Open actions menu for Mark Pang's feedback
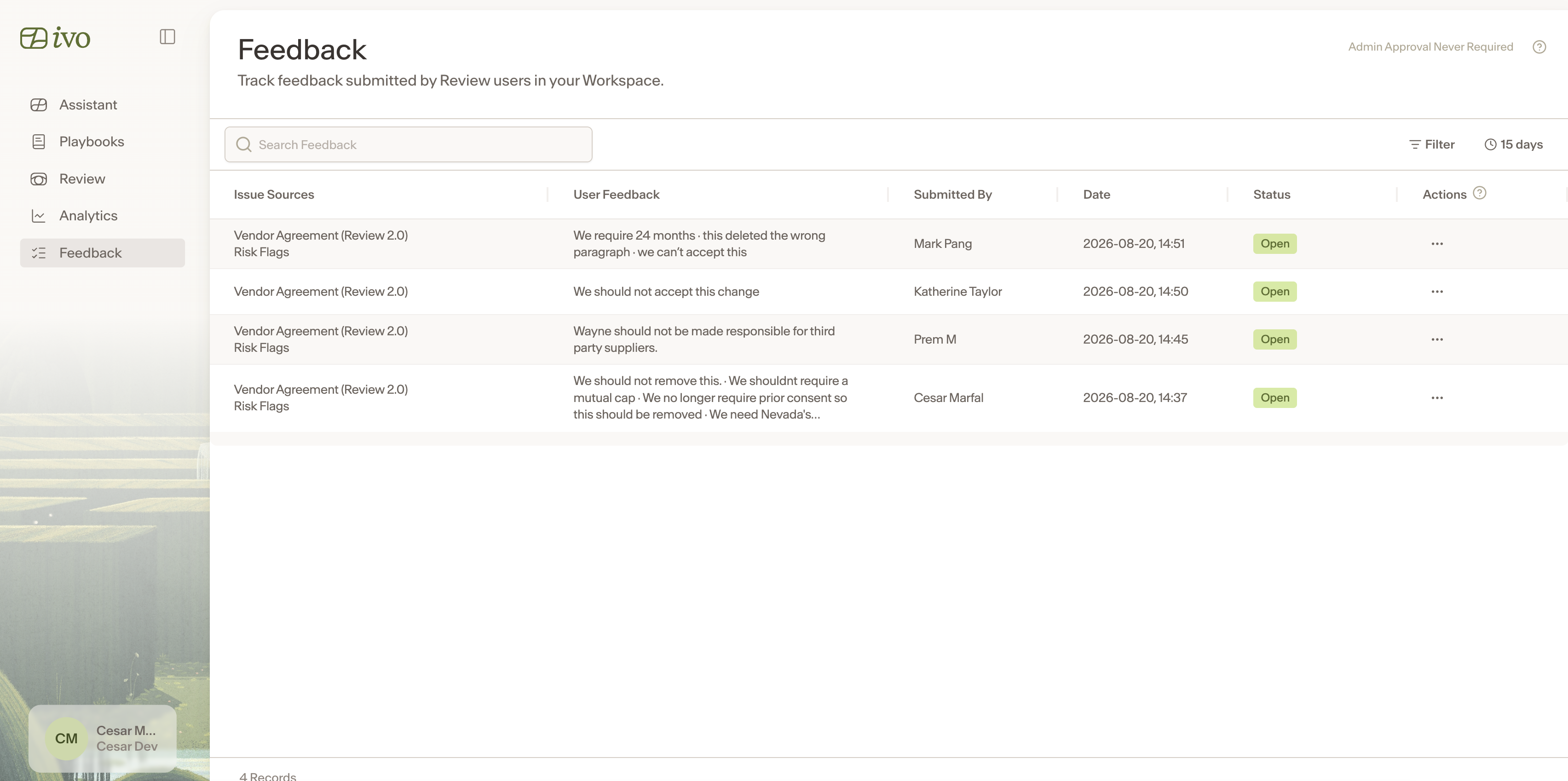Screen dimensions: 1568x781 tap(1437, 243)
